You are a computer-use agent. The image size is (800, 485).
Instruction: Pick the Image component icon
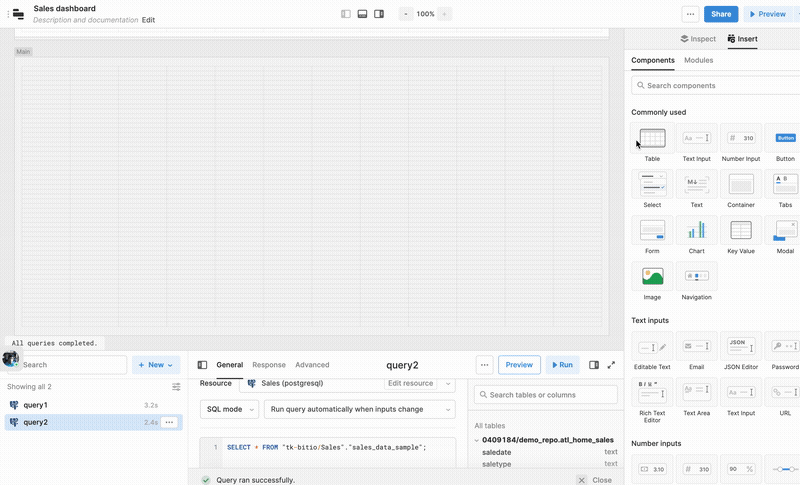pyautogui.click(x=652, y=276)
